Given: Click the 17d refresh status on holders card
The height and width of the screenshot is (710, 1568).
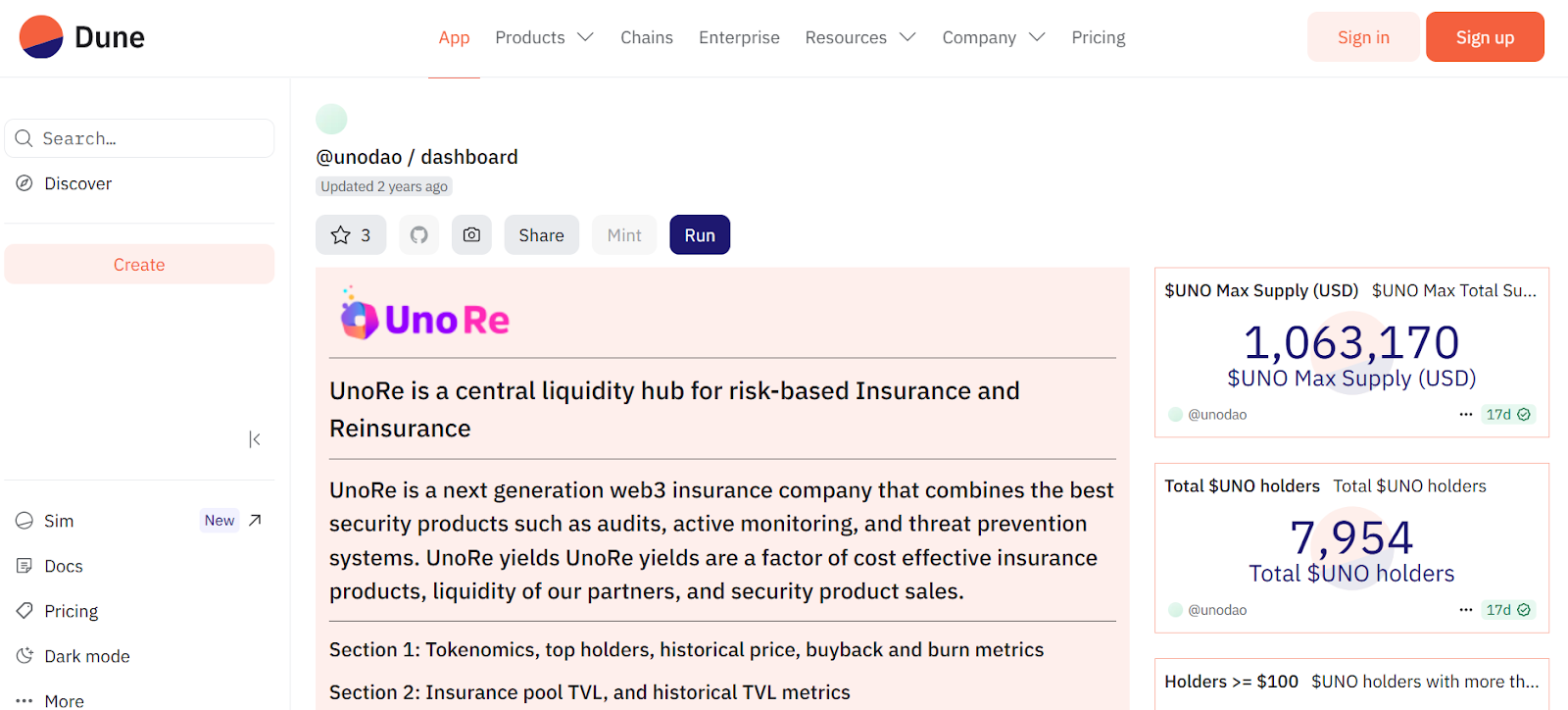Looking at the screenshot, I should click(x=1508, y=610).
